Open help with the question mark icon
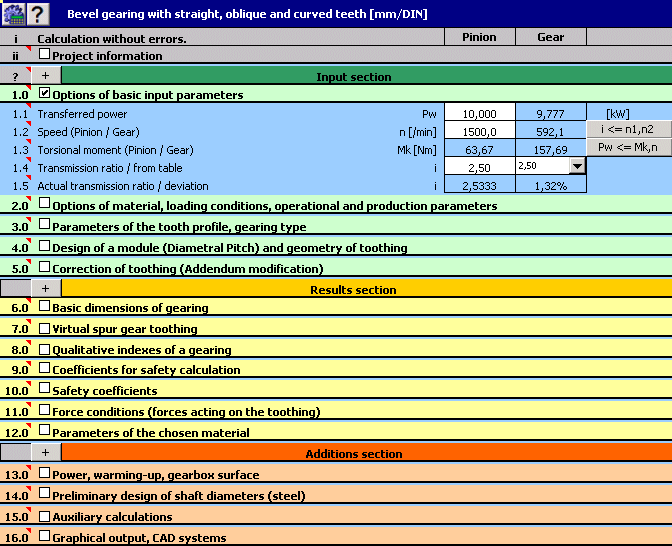Screen dimensions: 672x546 pos(38,13)
